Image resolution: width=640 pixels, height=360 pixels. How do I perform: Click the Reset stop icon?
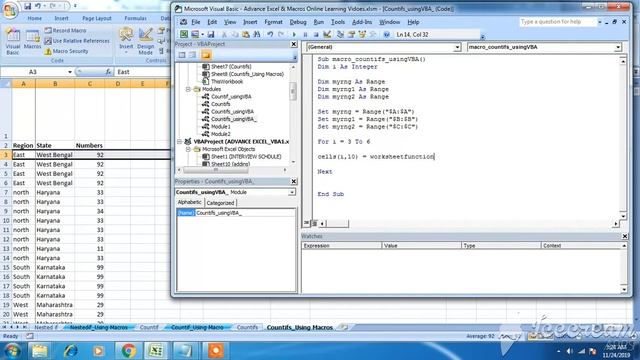coord(316,35)
